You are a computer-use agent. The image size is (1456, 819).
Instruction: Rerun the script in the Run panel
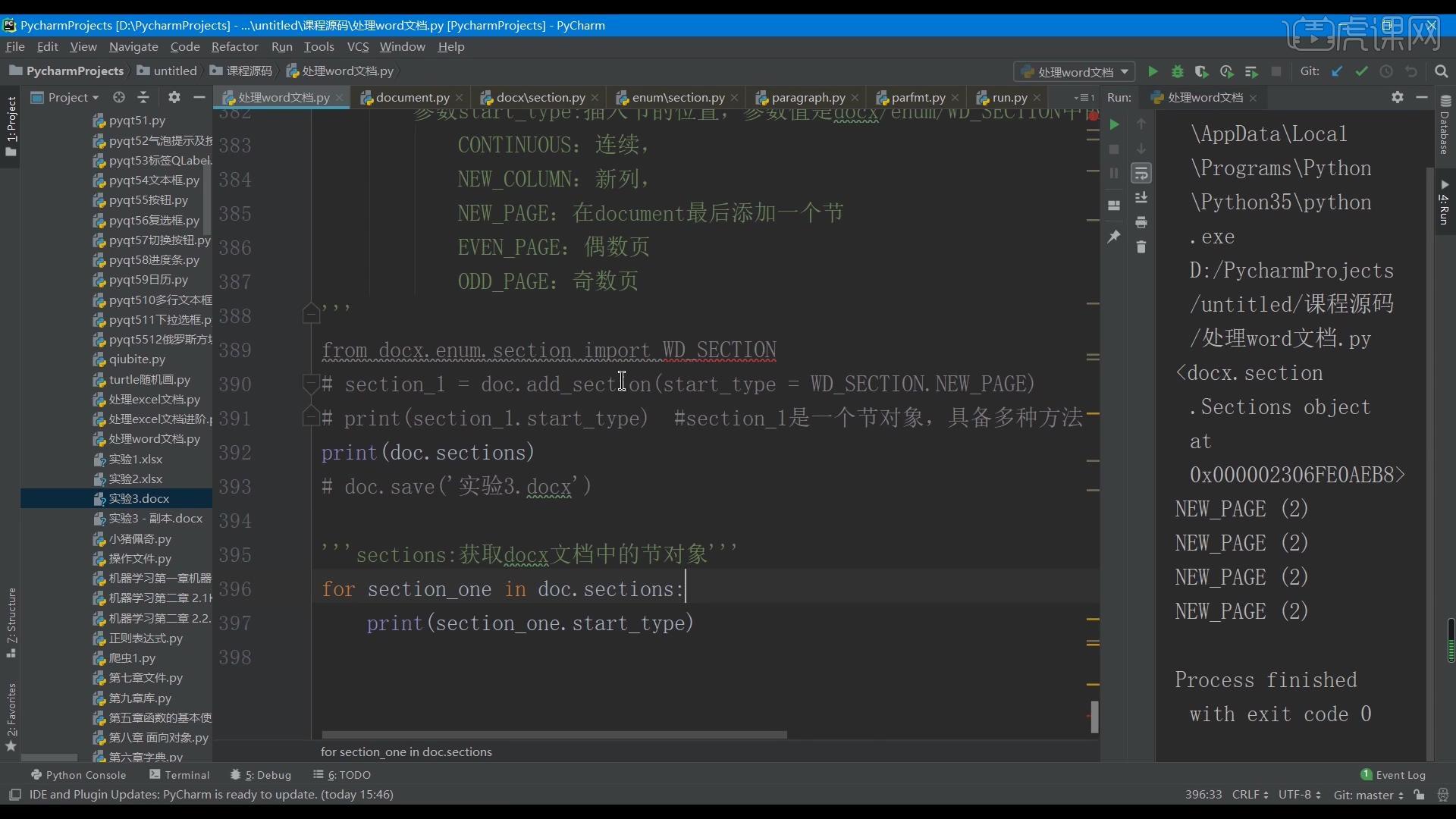(1114, 124)
